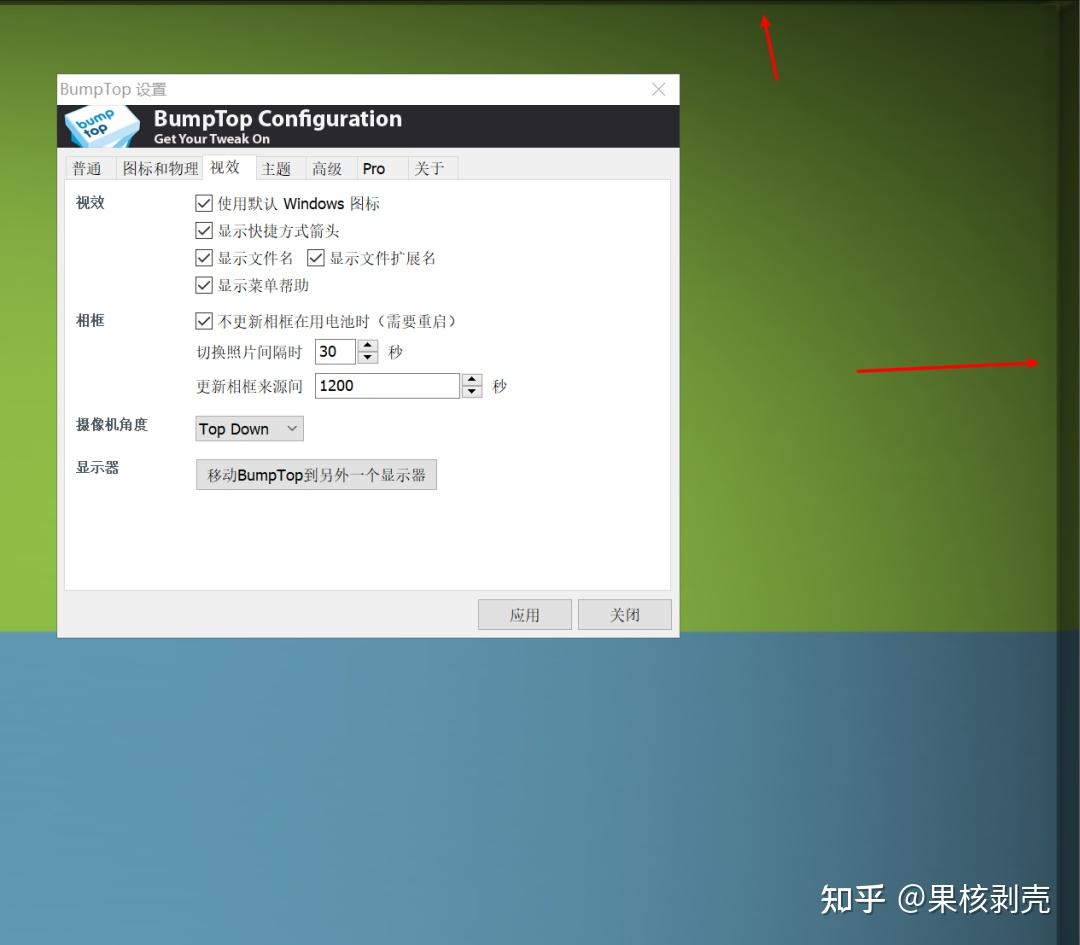
Task: Switch to the 普通 tab
Action: tap(88, 167)
